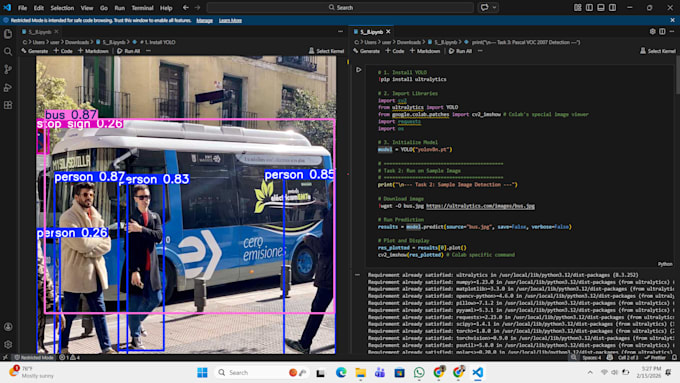The width and height of the screenshot is (680, 383).
Task: Open the Manage gear in activity bar
Action: pos(8,344)
